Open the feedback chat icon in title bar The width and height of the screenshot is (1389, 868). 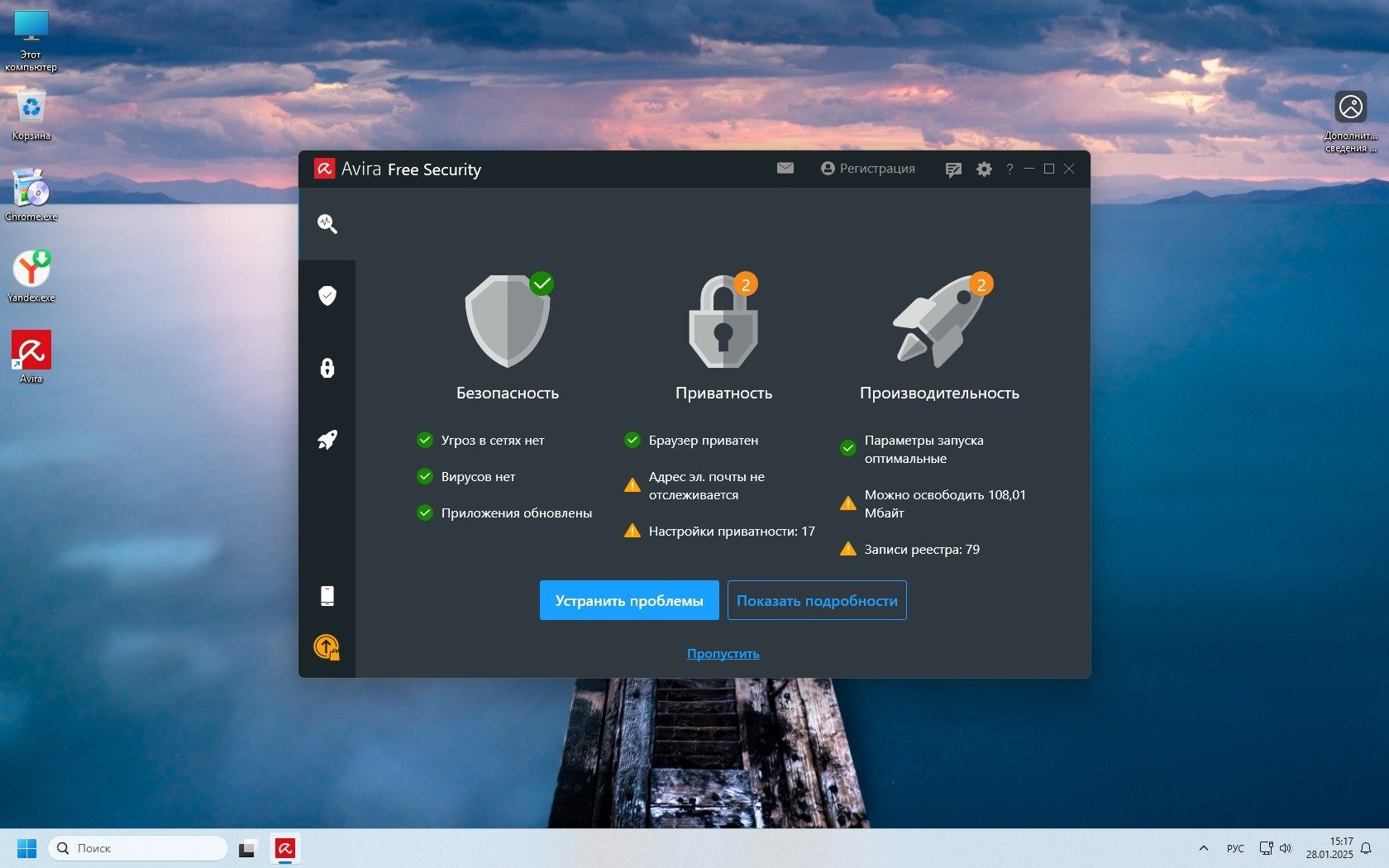(x=953, y=169)
